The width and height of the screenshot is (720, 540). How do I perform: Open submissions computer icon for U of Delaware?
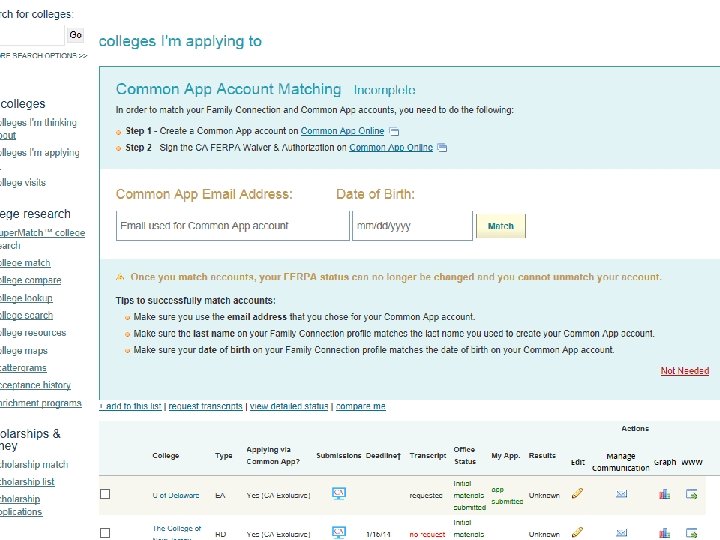[339, 494]
